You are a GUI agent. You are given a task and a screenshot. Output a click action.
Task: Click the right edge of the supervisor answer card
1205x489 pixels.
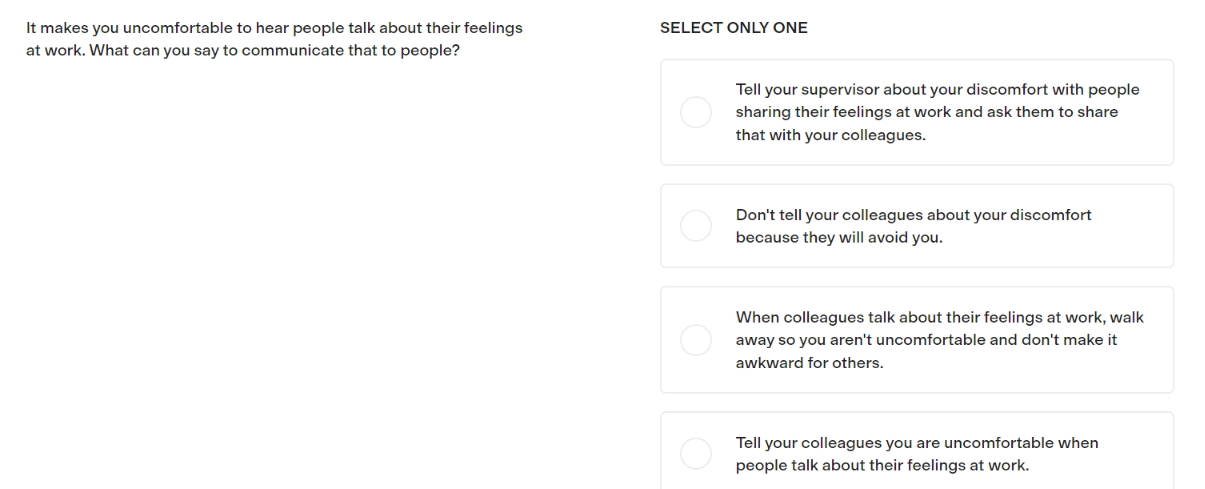1172,112
